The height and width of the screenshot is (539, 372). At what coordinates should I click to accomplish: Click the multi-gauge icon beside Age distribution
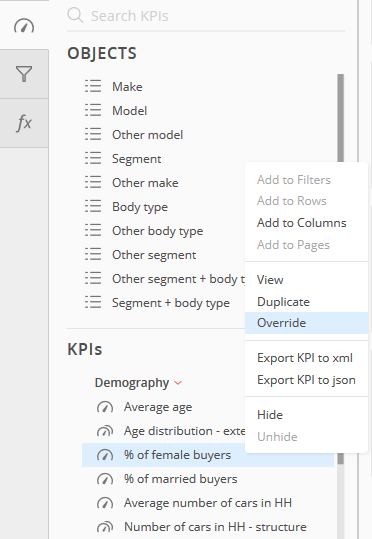coord(105,431)
